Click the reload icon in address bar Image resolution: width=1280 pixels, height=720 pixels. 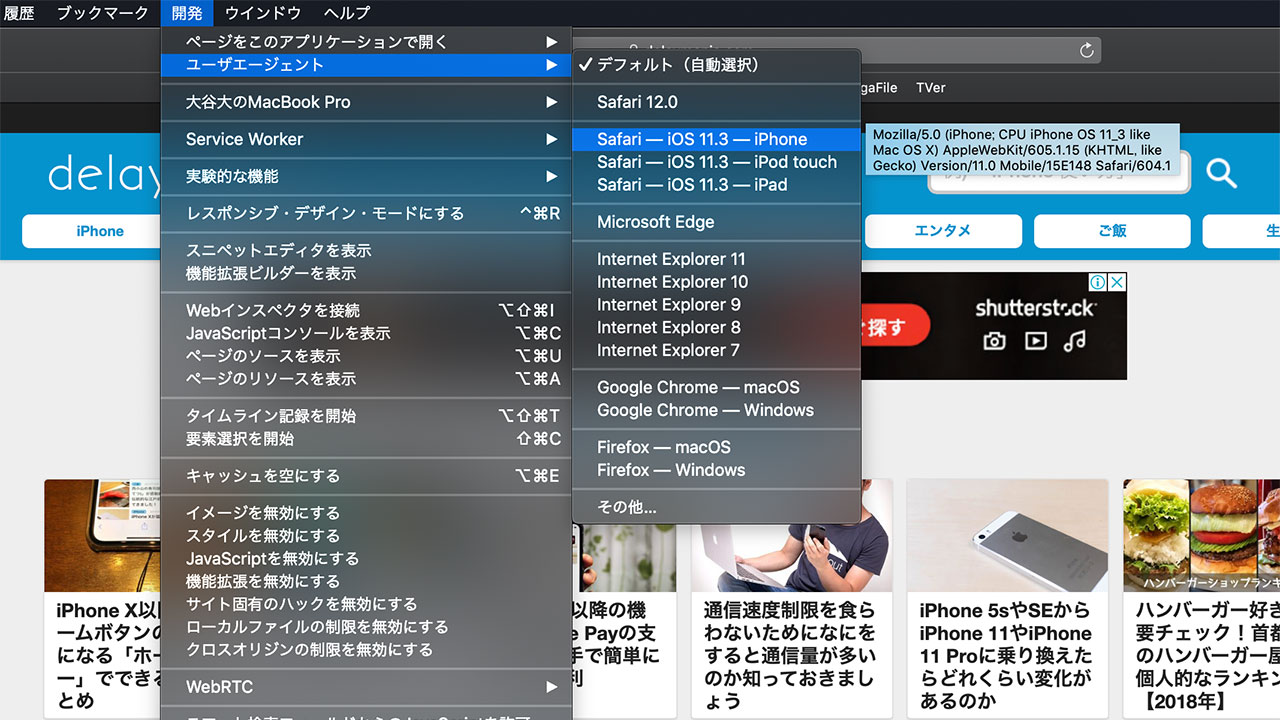click(x=1087, y=50)
